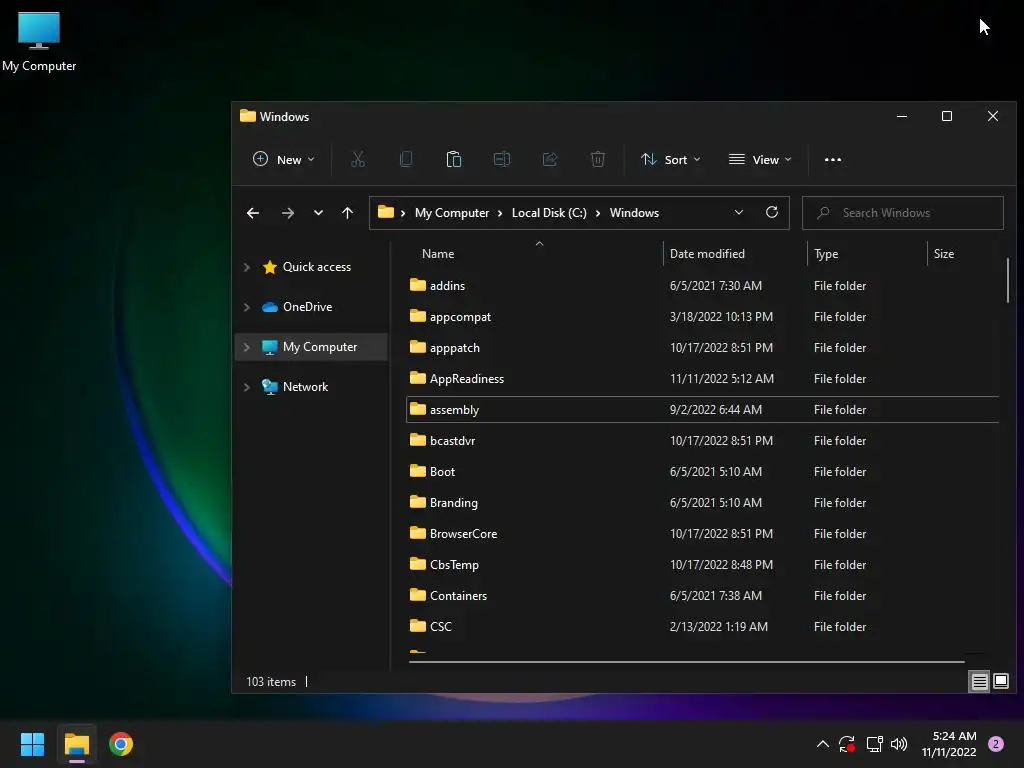1024x768 pixels.
Task: Click the Share icon in toolbar
Action: (550, 159)
